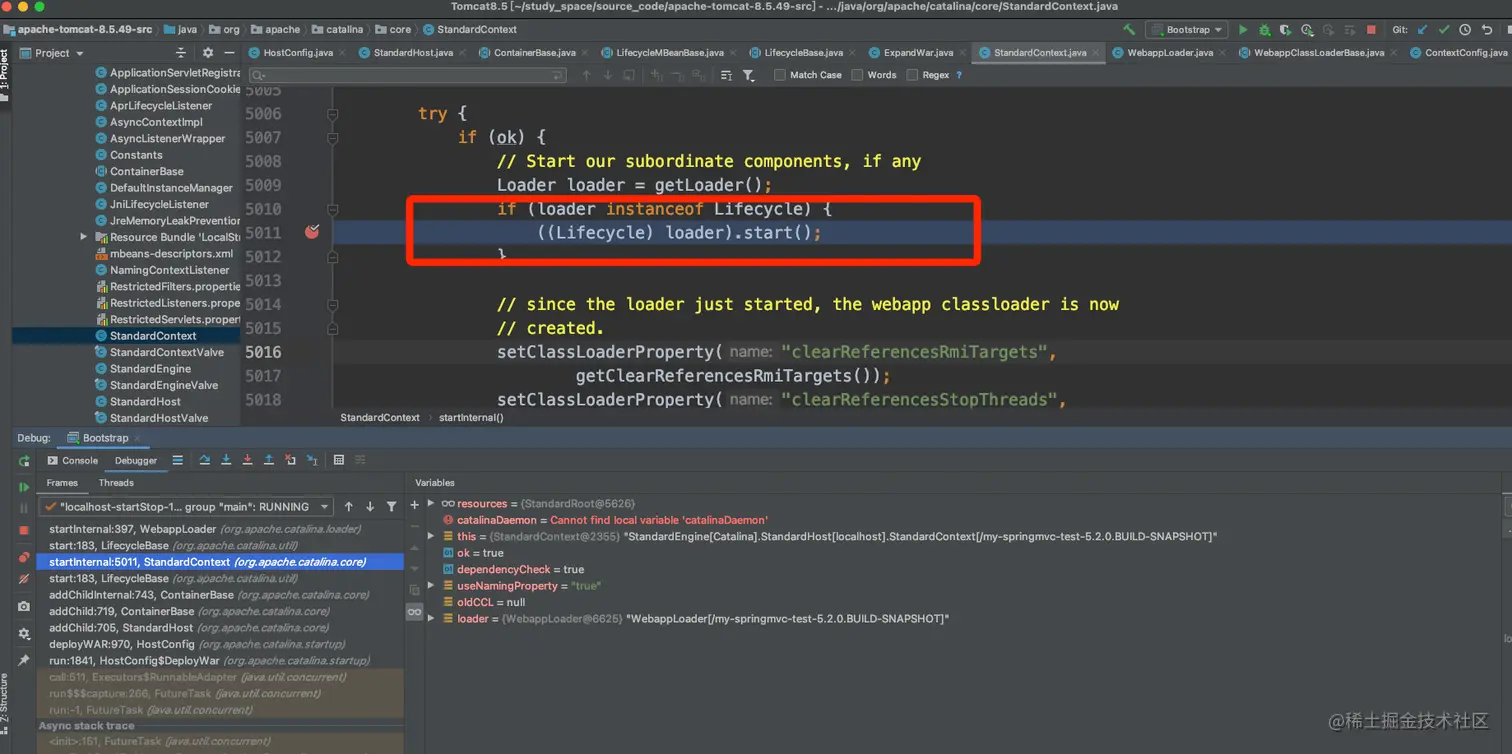Select the deployWAR:970, HostConfig frame

[x=197, y=645]
